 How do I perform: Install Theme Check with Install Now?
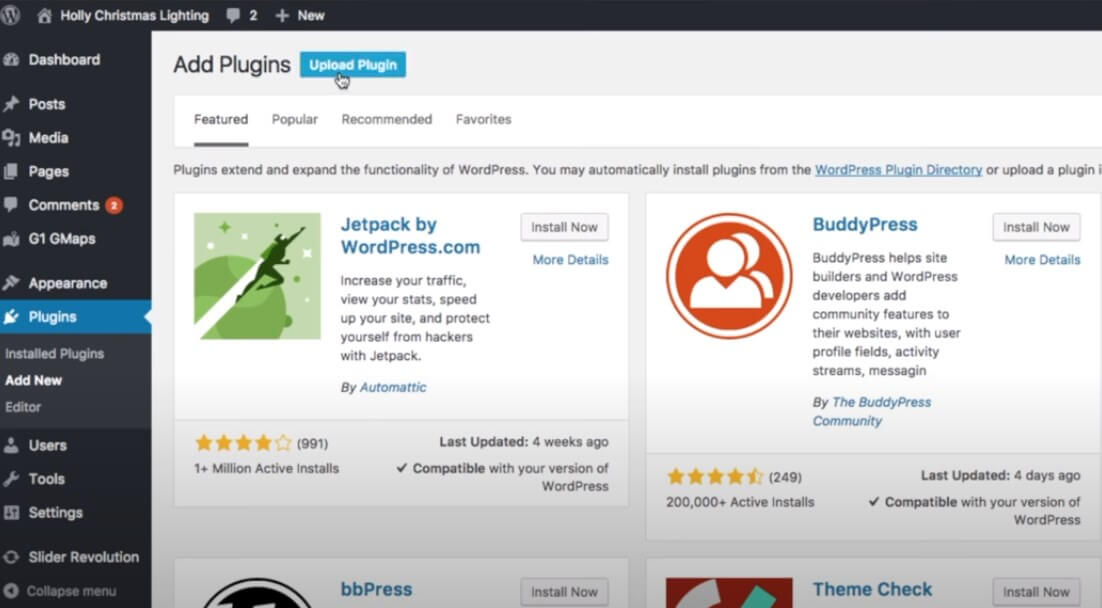1036,593
